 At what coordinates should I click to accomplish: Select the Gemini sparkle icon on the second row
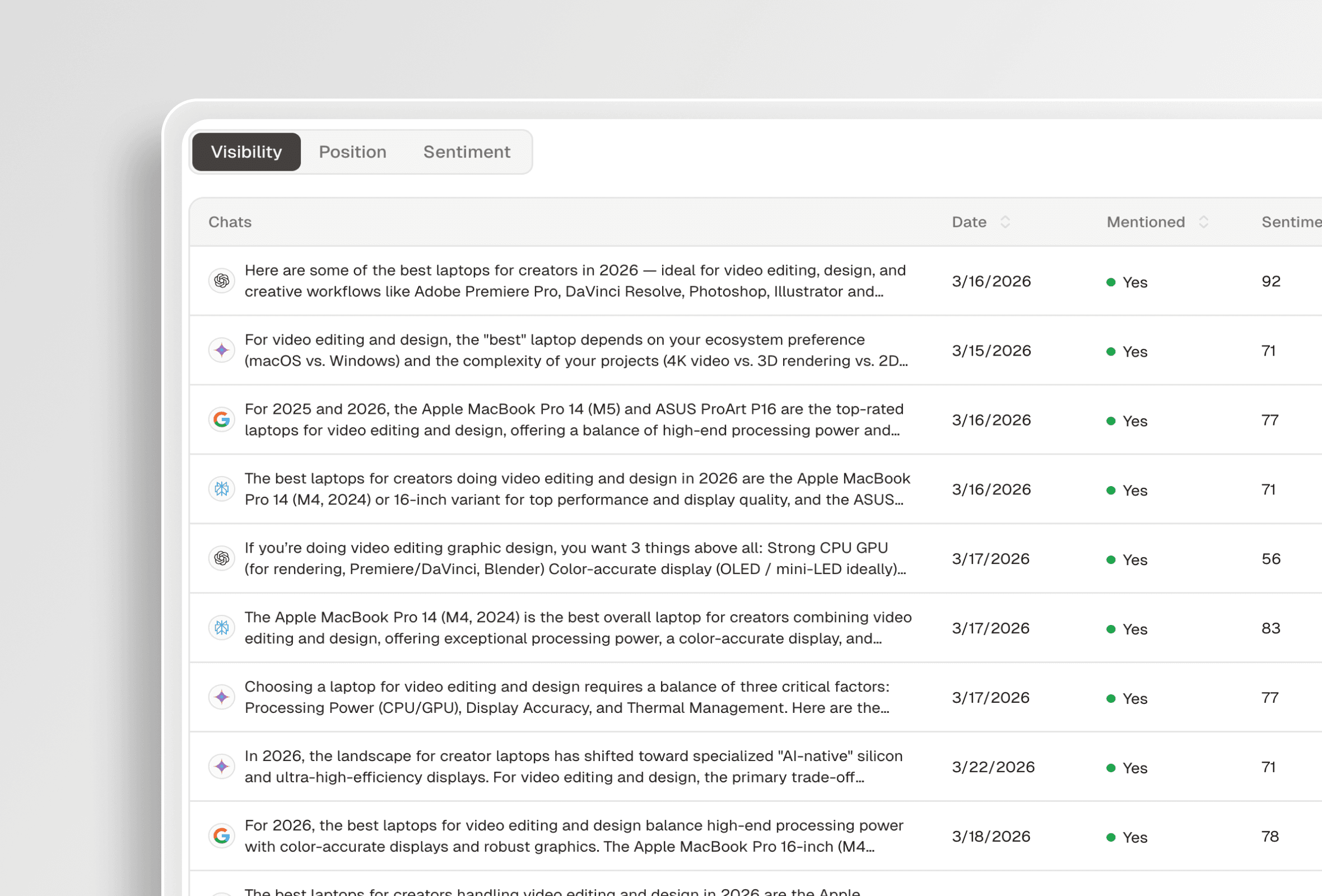click(222, 350)
